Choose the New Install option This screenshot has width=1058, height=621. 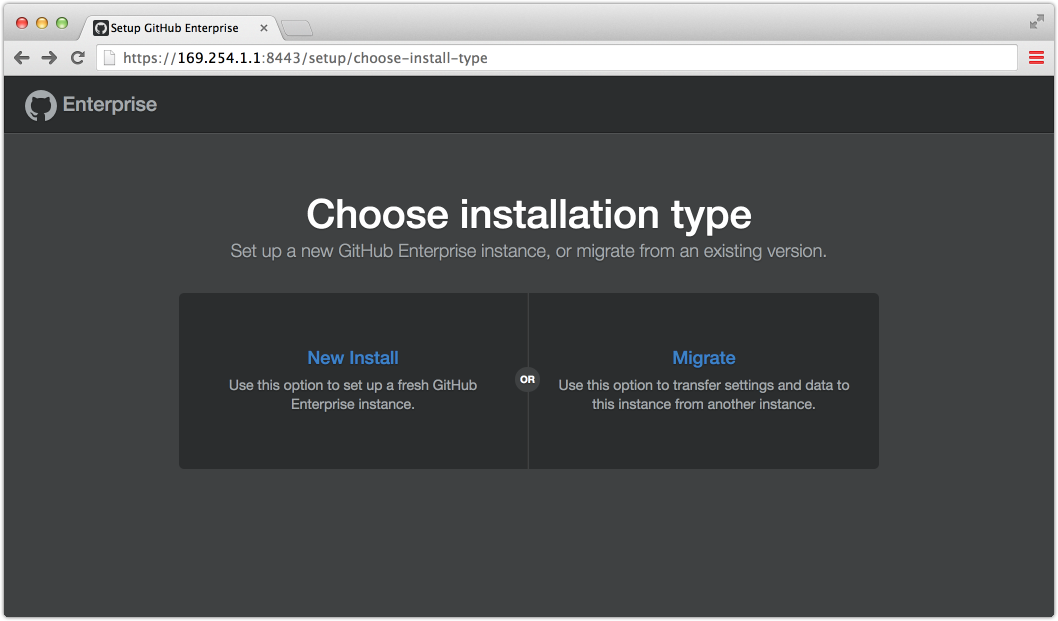click(x=353, y=358)
